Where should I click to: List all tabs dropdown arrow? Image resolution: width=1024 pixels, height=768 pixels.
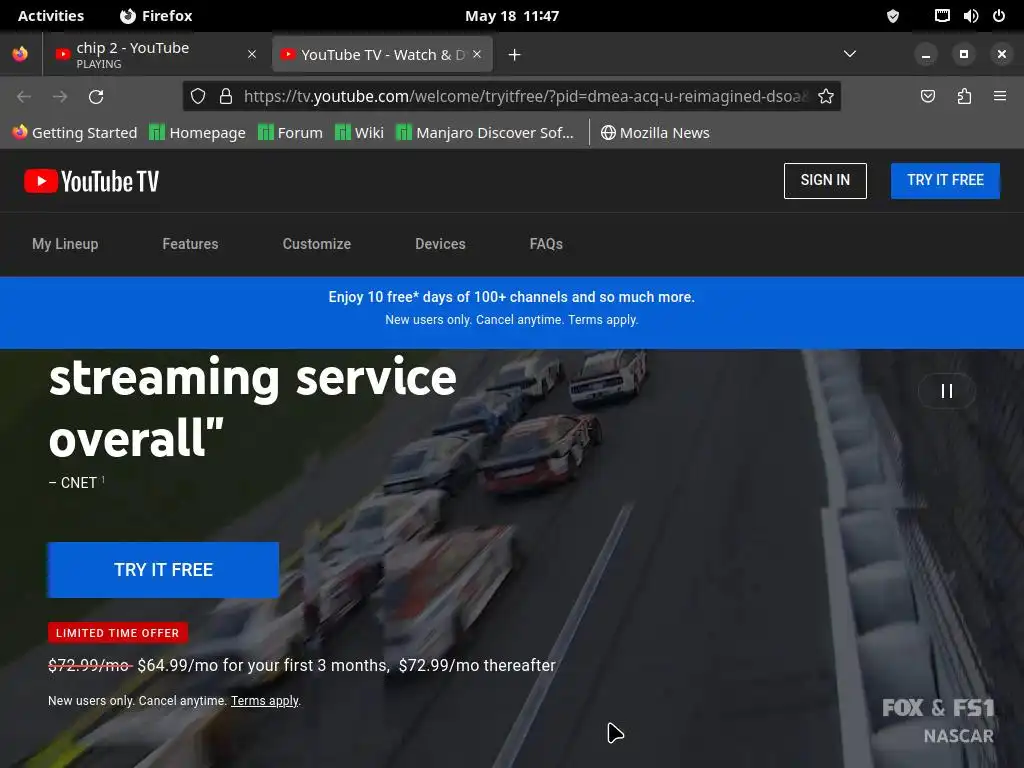pyautogui.click(x=850, y=54)
